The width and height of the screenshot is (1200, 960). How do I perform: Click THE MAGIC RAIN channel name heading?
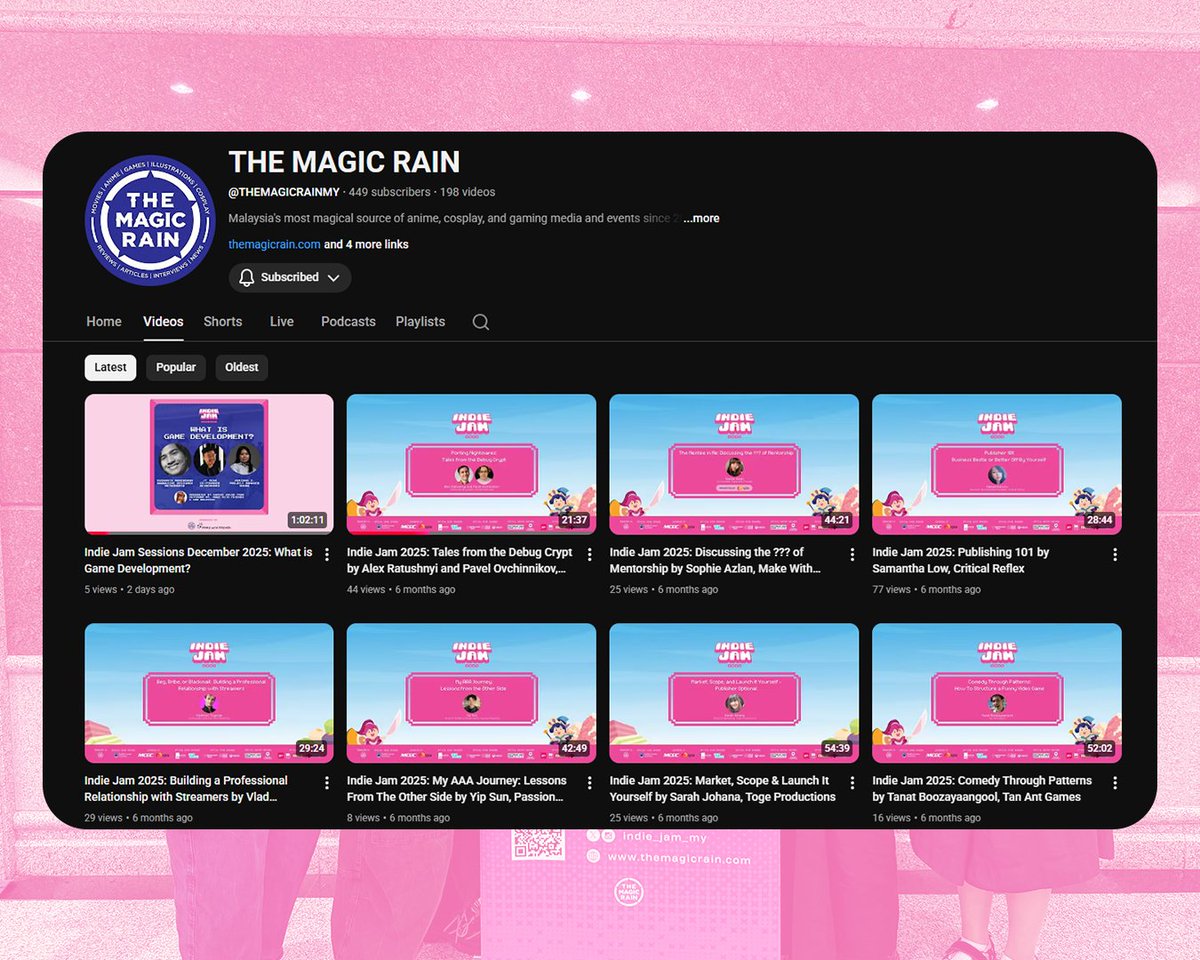(344, 162)
